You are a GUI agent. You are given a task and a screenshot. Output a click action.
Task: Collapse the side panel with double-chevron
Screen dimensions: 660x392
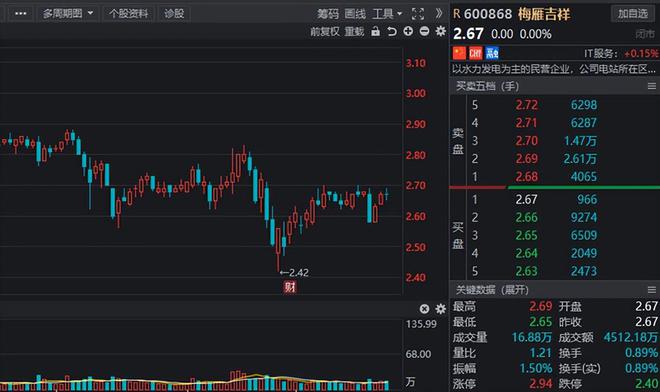click(x=439, y=13)
